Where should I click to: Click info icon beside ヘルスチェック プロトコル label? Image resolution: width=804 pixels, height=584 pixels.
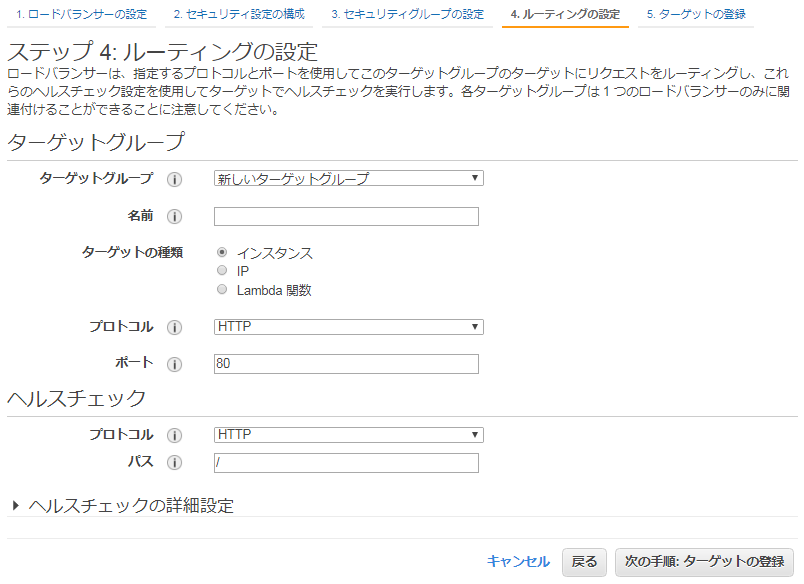point(175,436)
